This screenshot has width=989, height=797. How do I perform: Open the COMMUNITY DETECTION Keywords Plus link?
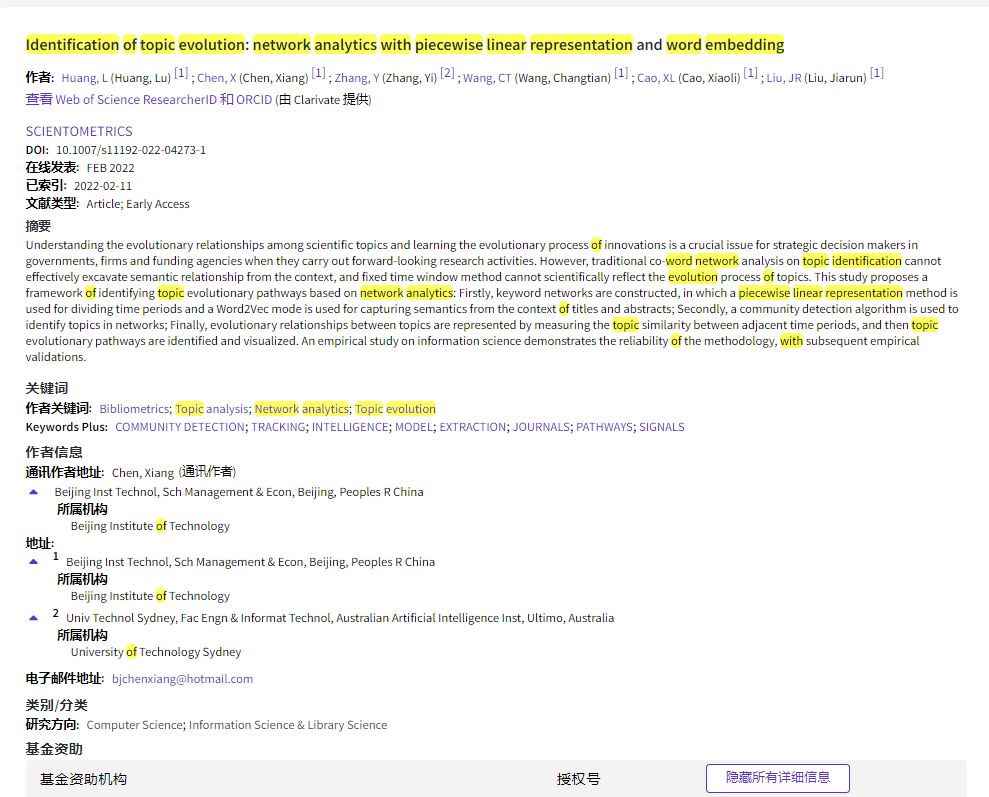(180, 427)
